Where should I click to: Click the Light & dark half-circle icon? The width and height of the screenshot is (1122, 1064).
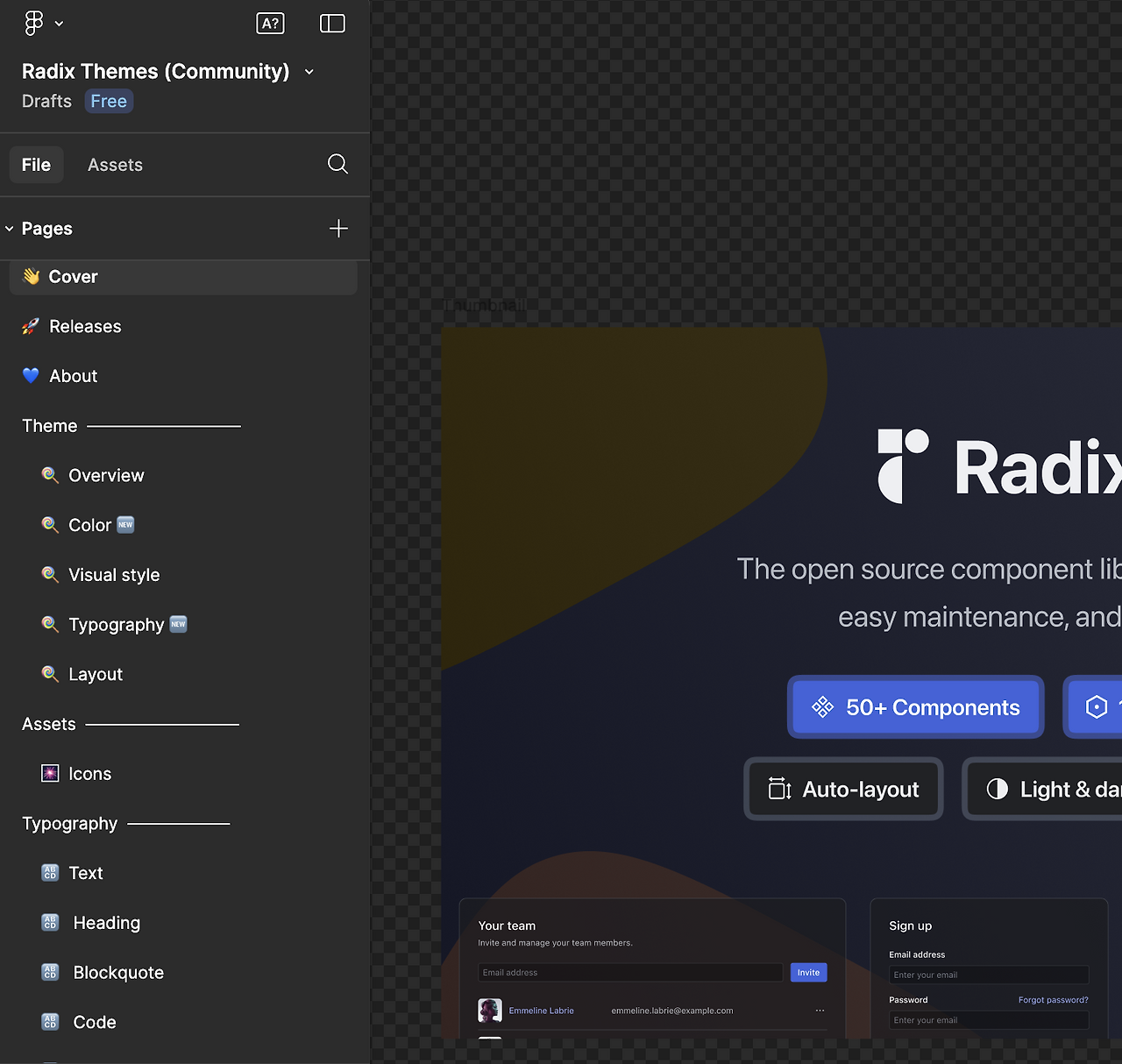pos(998,789)
